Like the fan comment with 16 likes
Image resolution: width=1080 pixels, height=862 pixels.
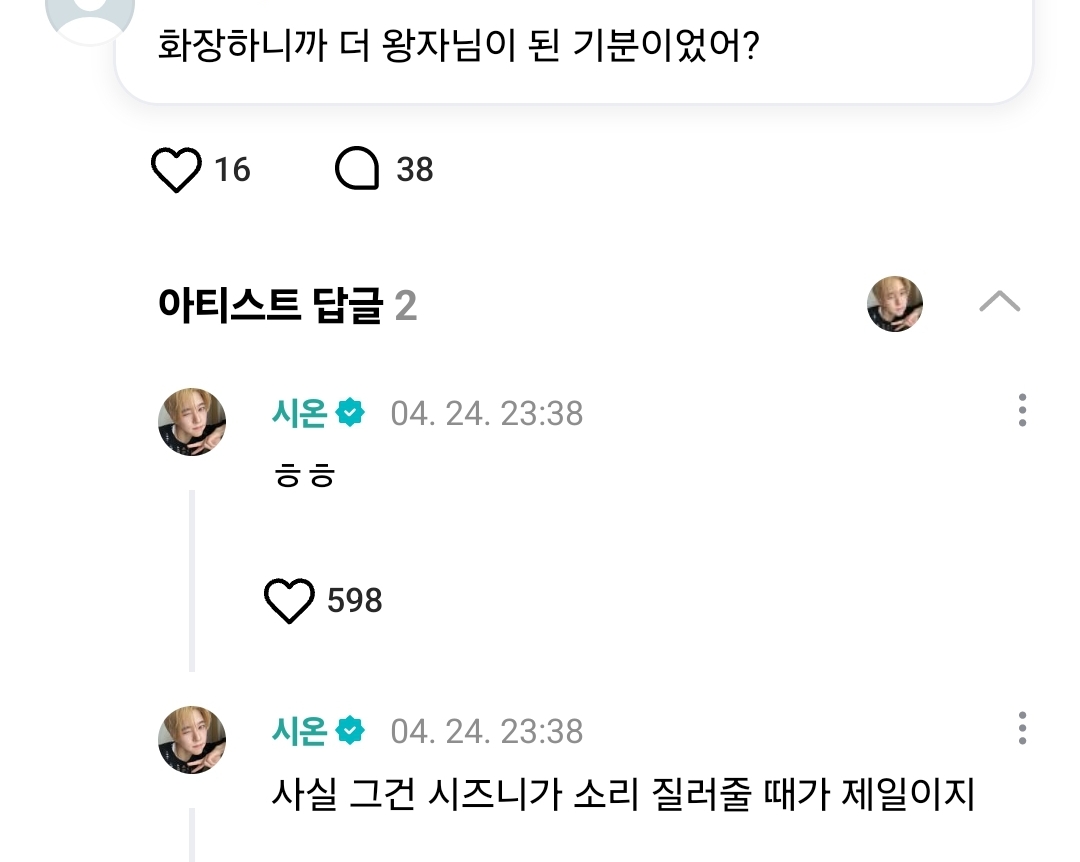coord(176,170)
